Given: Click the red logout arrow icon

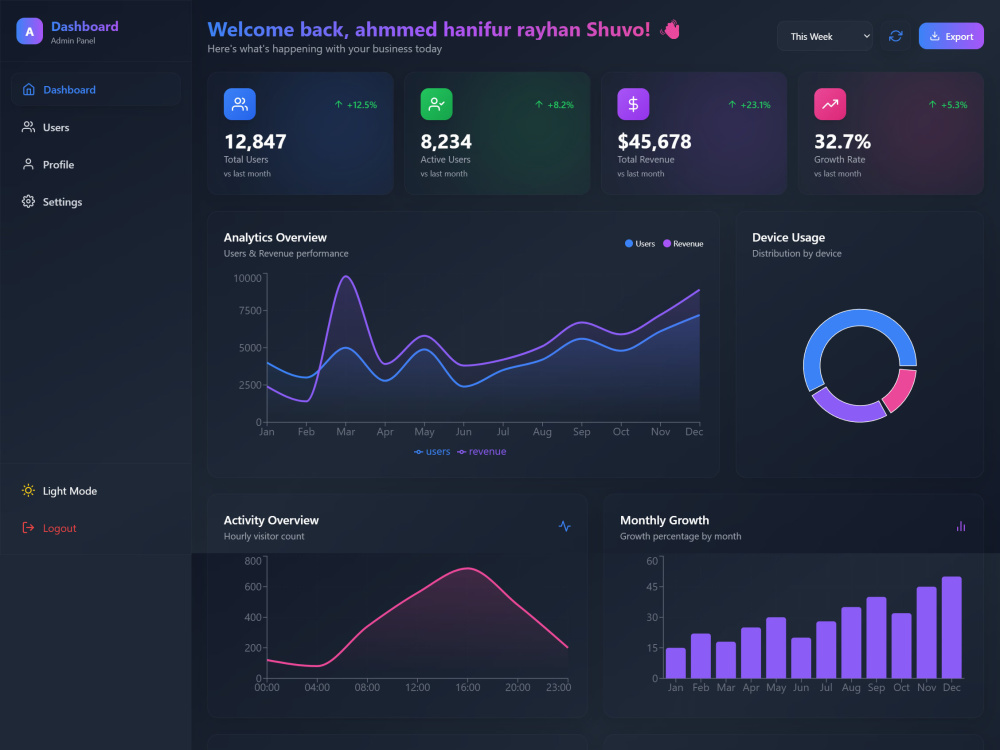Looking at the screenshot, I should pos(29,527).
